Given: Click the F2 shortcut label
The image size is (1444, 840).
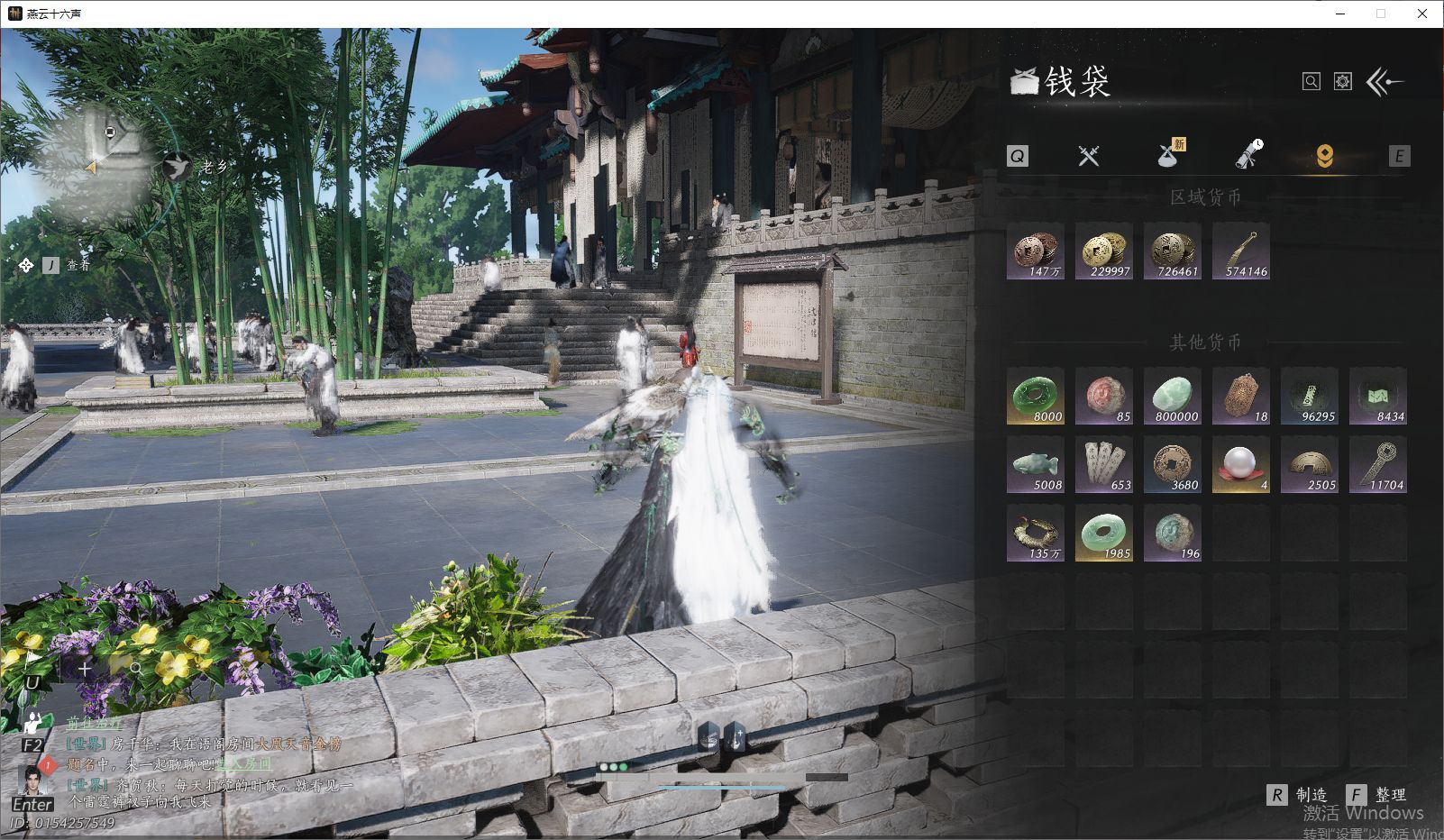Looking at the screenshot, I should coord(32,745).
